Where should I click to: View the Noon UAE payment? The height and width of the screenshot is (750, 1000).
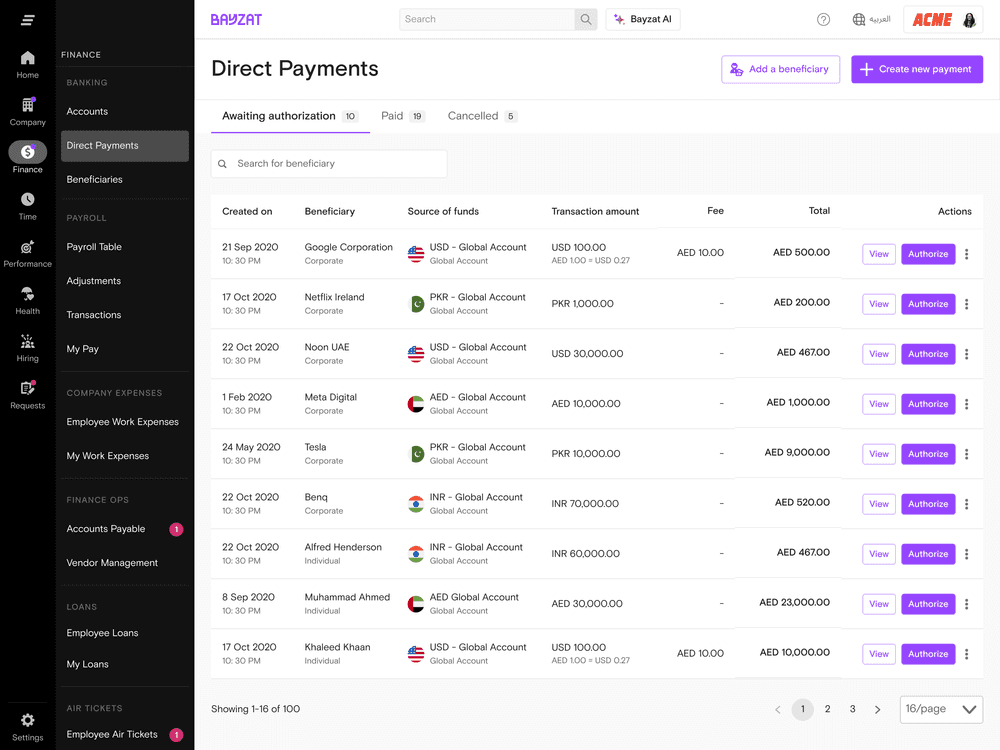879,354
